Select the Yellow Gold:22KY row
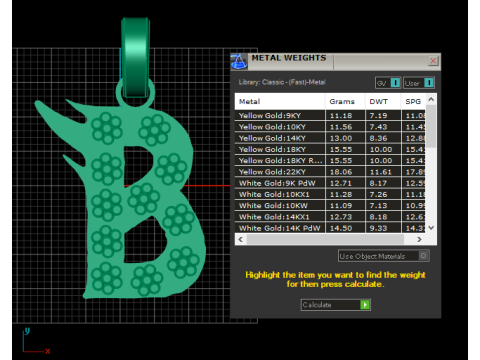 pyautogui.click(x=330, y=172)
